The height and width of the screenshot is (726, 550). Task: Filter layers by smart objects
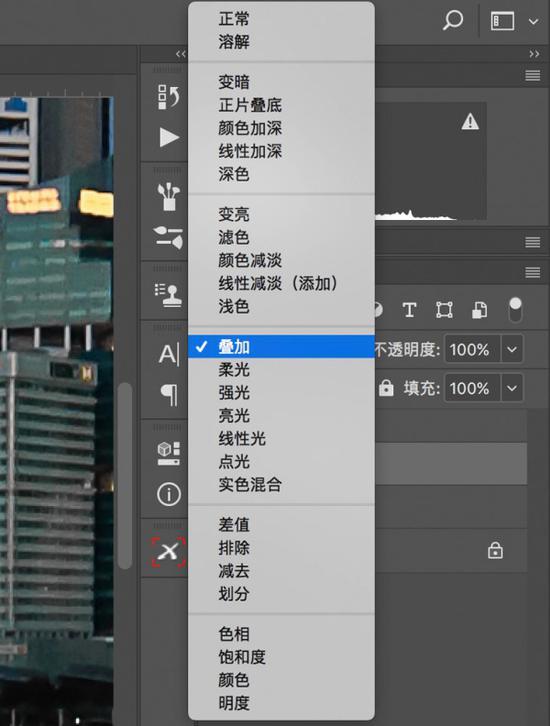click(x=479, y=310)
